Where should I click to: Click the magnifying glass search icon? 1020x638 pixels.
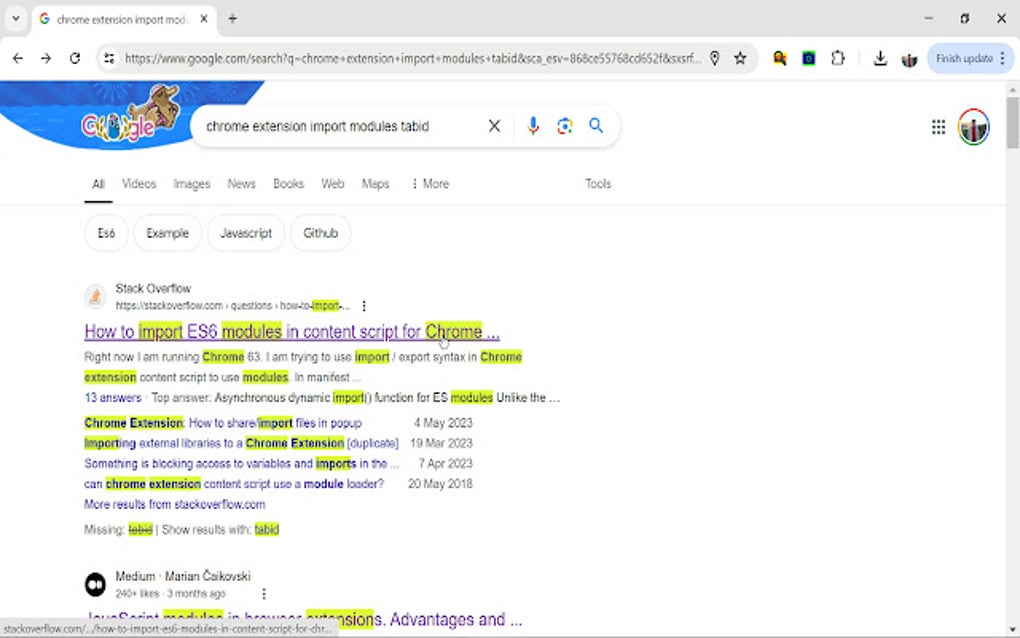(x=596, y=126)
